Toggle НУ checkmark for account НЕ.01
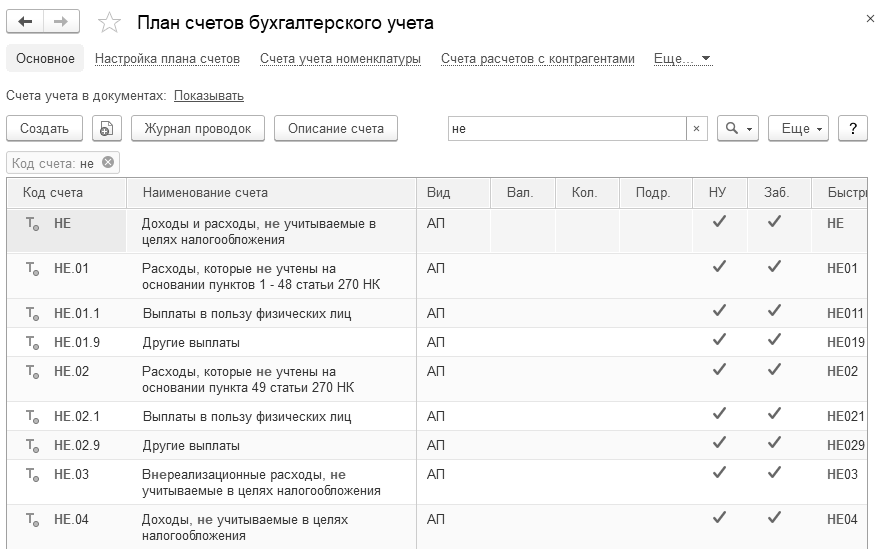Screen dimensions: 875x549 pyautogui.click(x=718, y=267)
